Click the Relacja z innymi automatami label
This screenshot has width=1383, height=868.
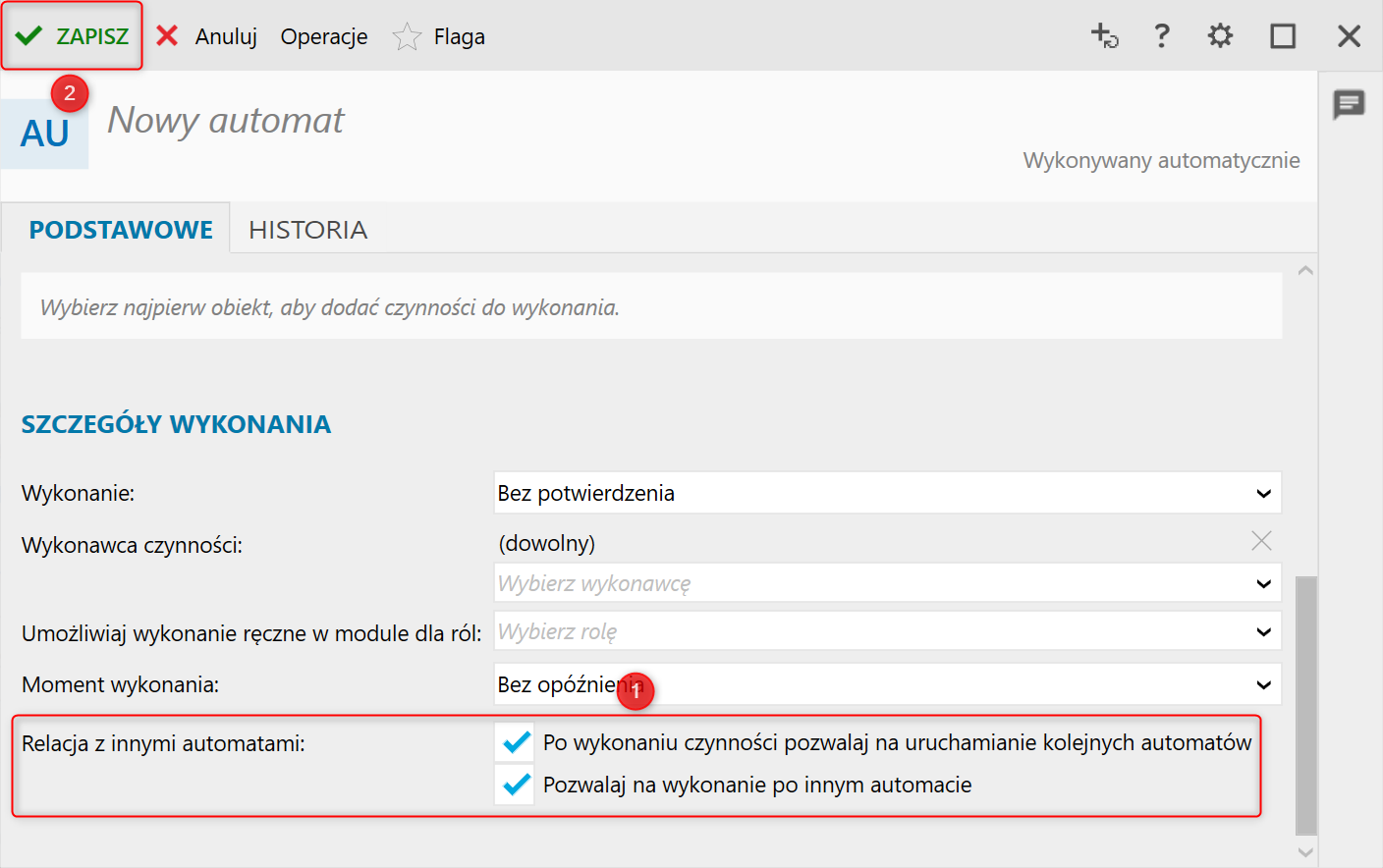point(163,743)
